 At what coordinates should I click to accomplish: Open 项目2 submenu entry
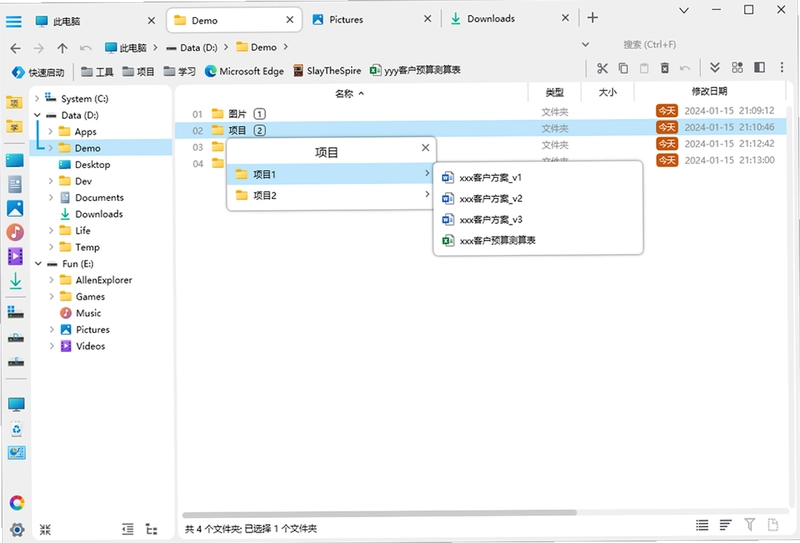(332, 195)
